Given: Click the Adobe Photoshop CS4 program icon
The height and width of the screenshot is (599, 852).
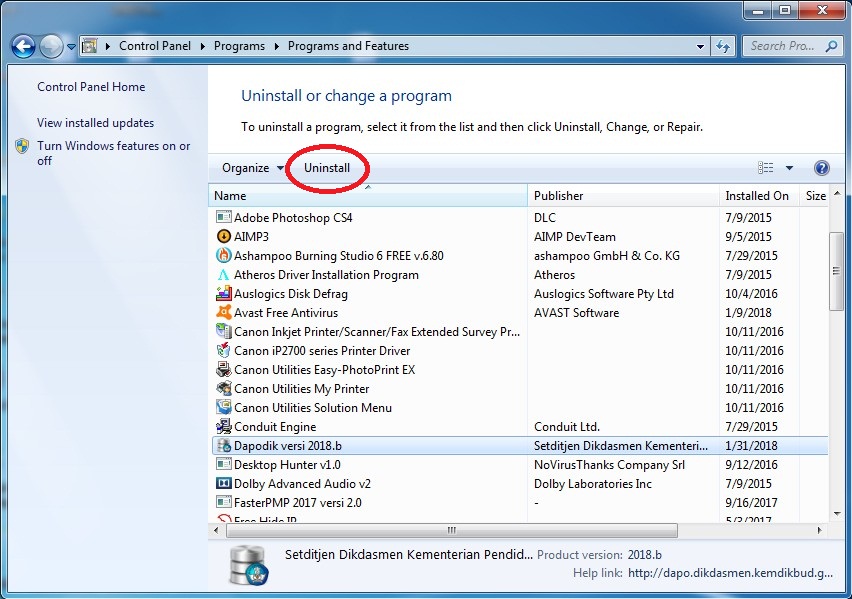Looking at the screenshot, I should [x=223, y=217].
